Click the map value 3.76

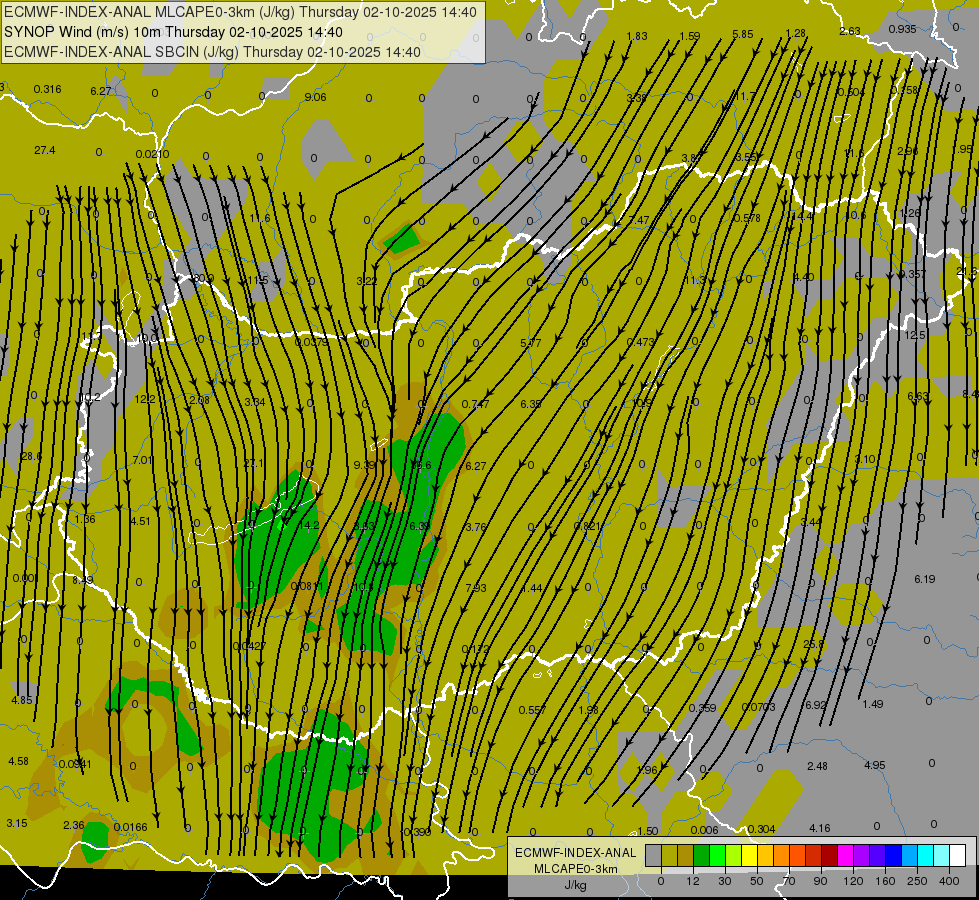pos(476,527)
